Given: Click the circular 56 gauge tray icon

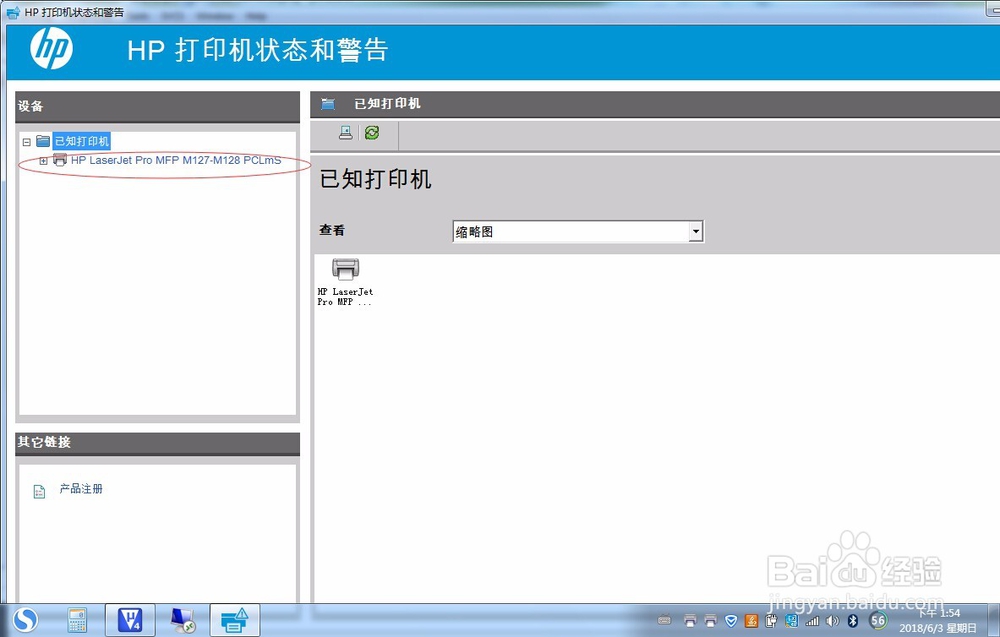Looking at the screenshot, I should 878,620.
